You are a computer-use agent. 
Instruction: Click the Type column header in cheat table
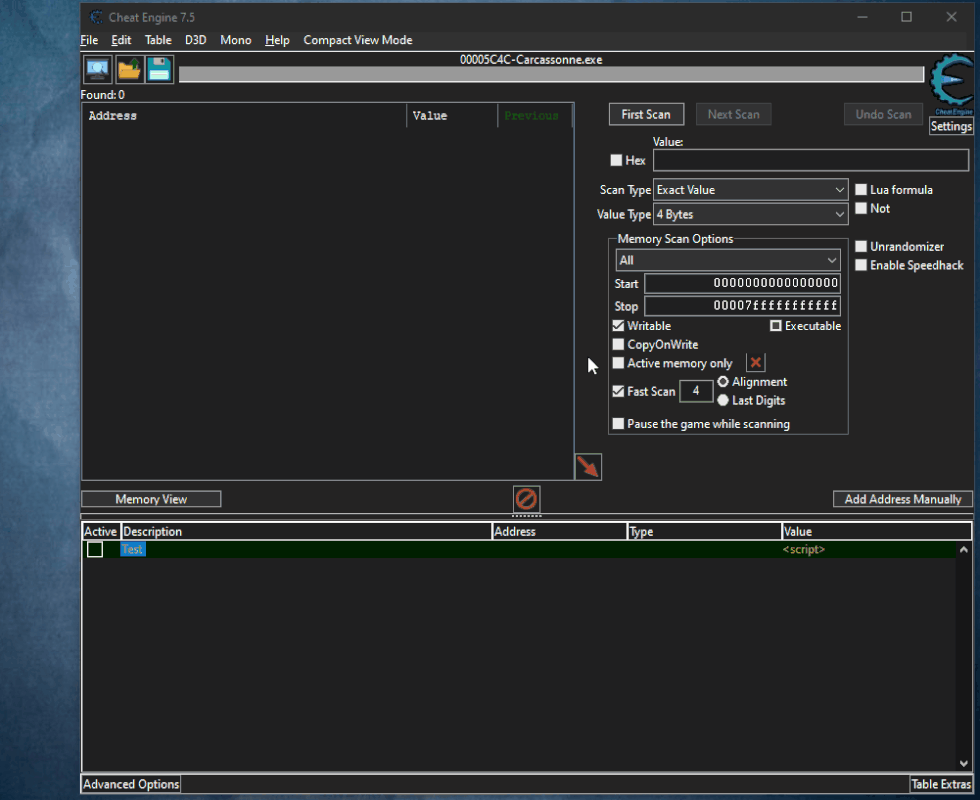tap(704, 531)
